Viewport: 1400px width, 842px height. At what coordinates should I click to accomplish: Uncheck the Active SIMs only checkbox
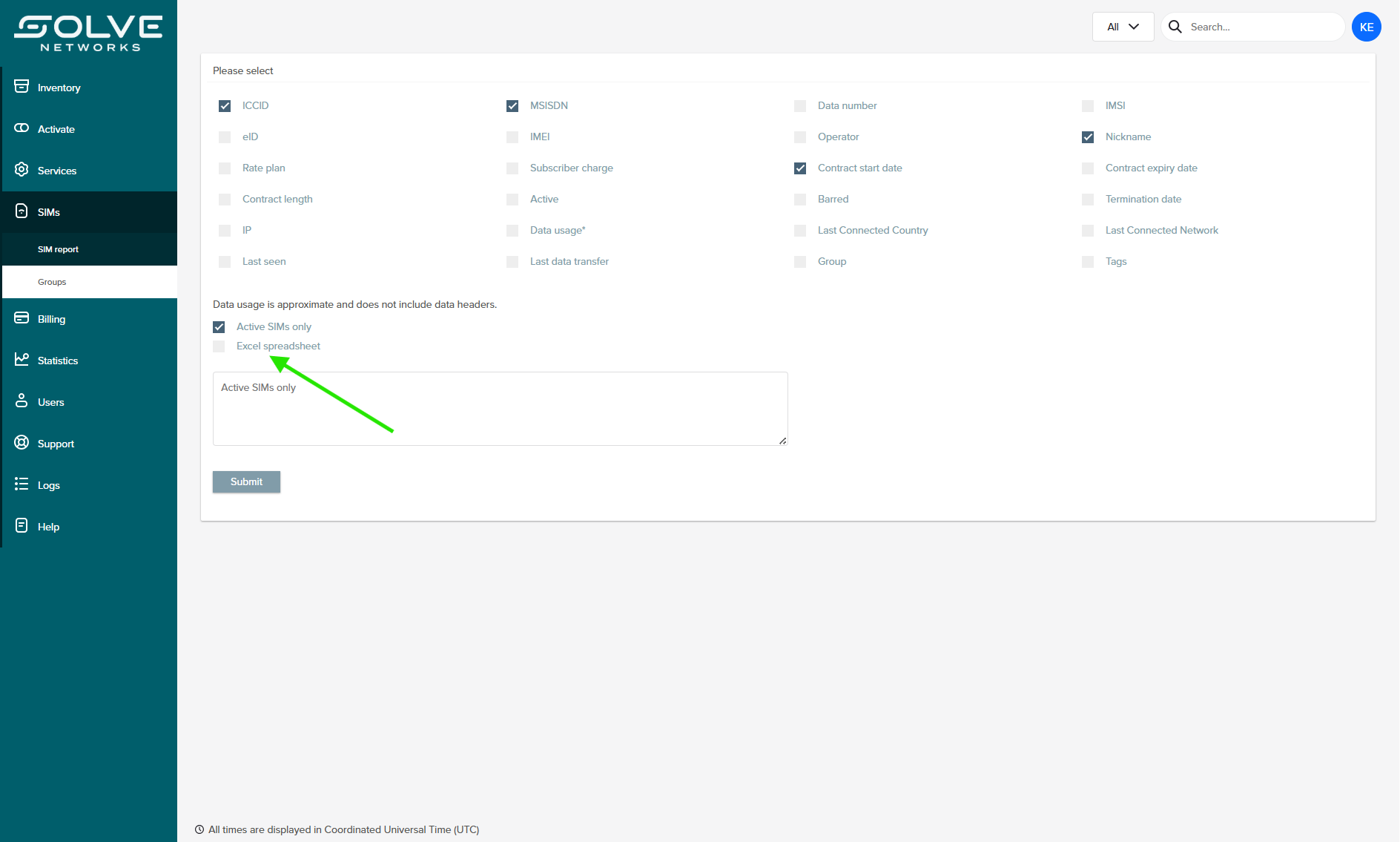point(219,327)
